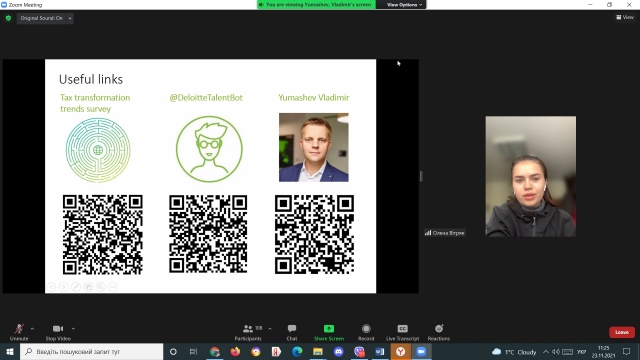This screenshot has height=360, width=640.
Task: Click the Yumashev Vladimir QR code
Action: click(314, 234)
